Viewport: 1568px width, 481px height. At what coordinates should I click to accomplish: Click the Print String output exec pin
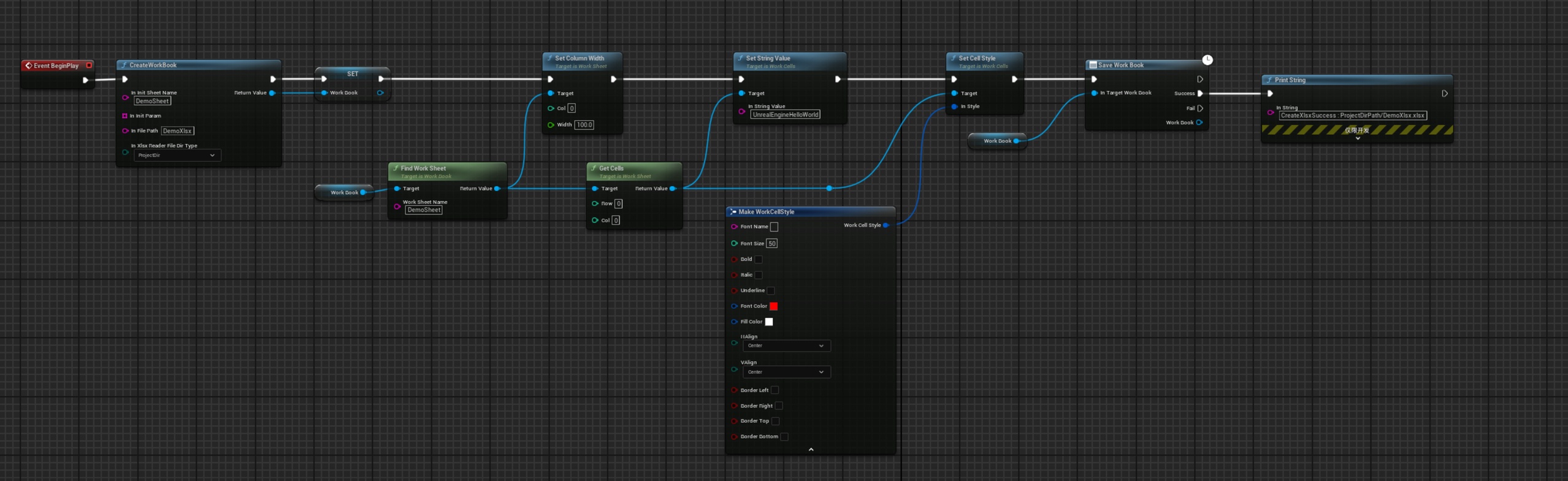(x=1445, y=94)
